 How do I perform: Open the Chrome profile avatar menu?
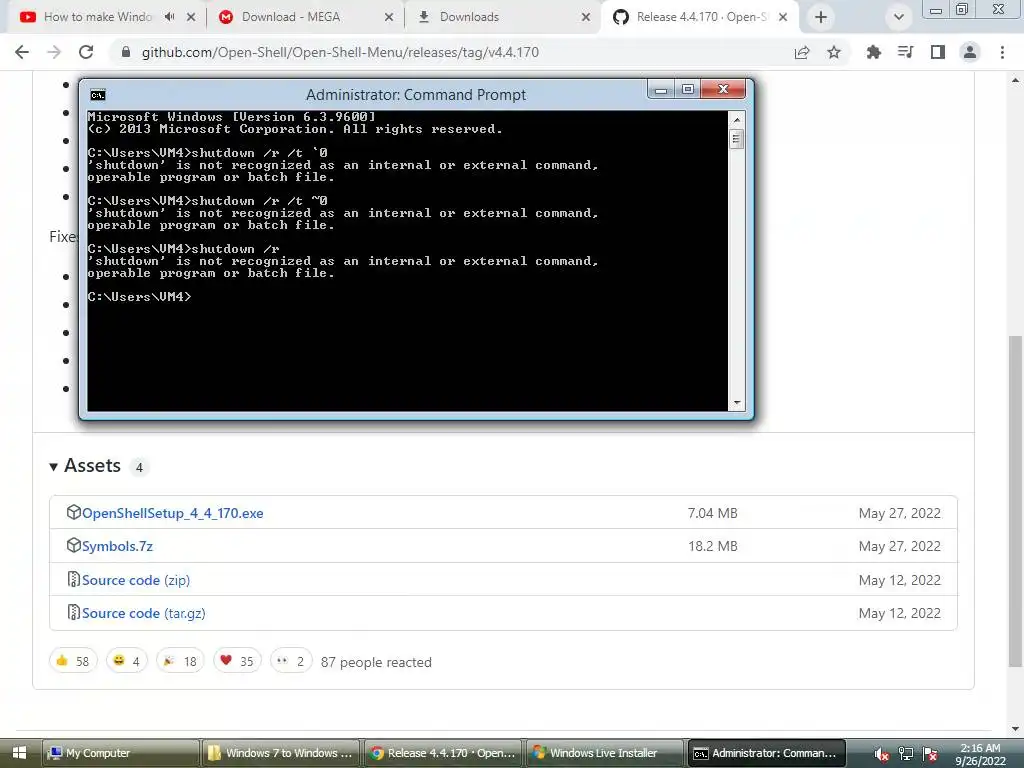[970, 52]
